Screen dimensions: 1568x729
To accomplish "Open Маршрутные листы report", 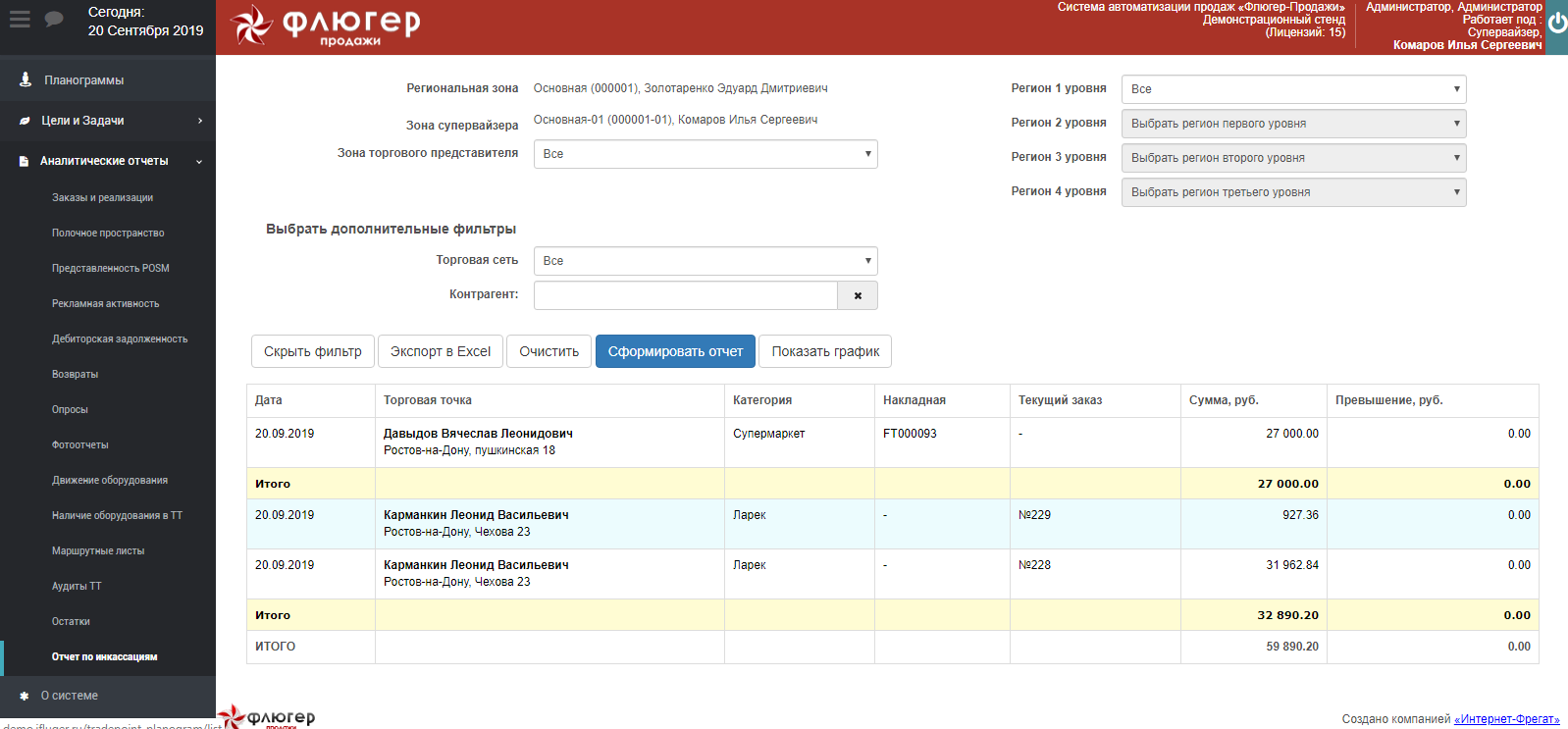I will coord(98,551).
